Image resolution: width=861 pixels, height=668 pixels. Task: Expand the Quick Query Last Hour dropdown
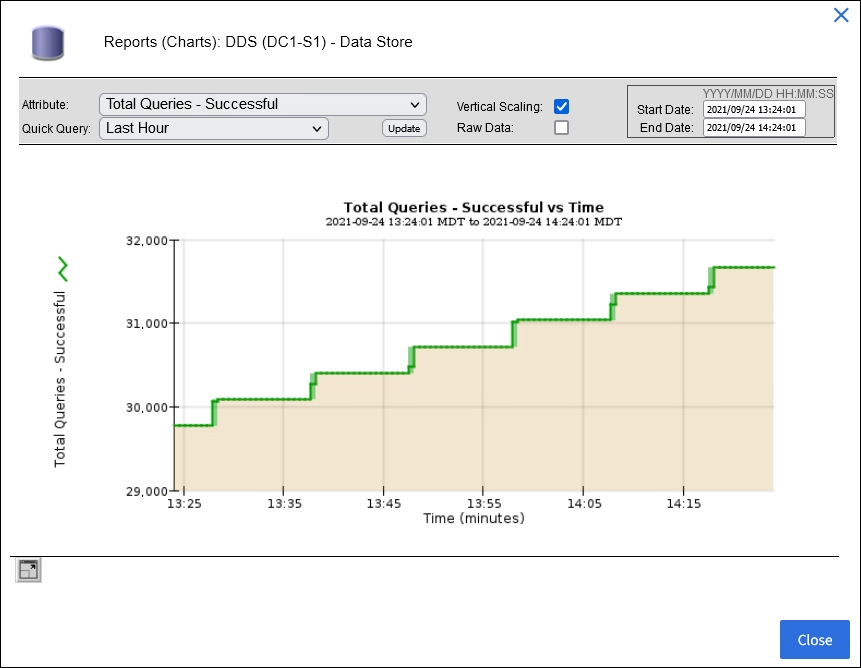coord(214,128)
